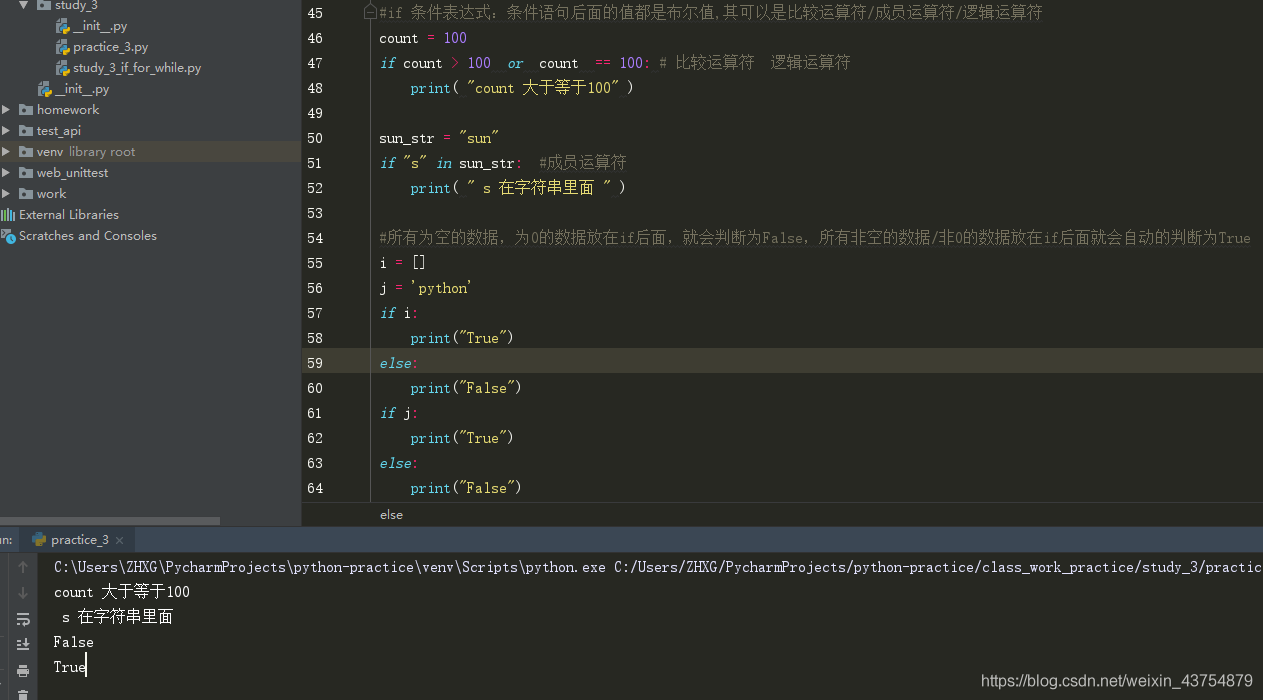Click console output line 'True'

pyautogui.click(x=70, y=667)
